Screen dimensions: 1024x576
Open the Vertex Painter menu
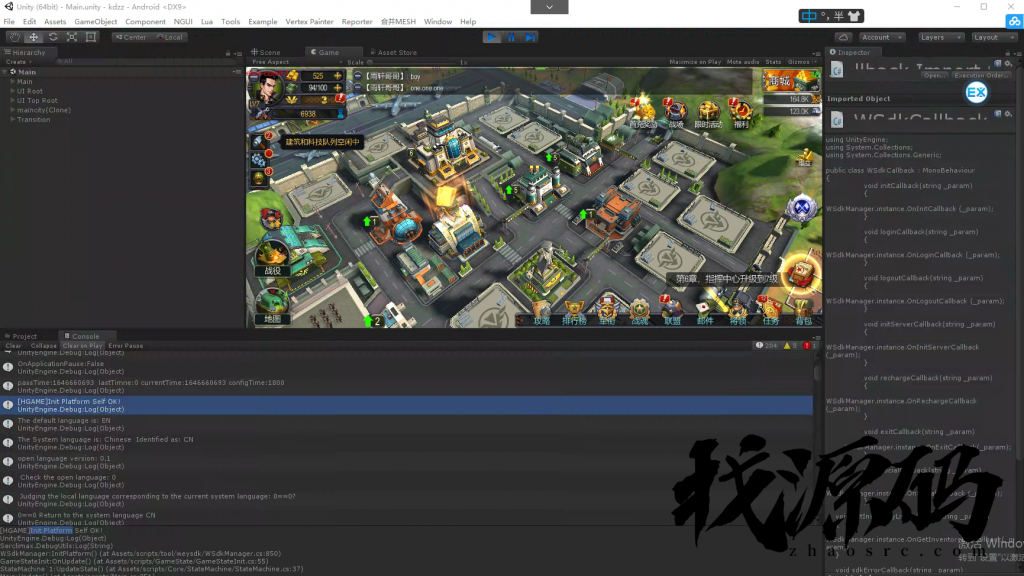click(x=309, y=22)
